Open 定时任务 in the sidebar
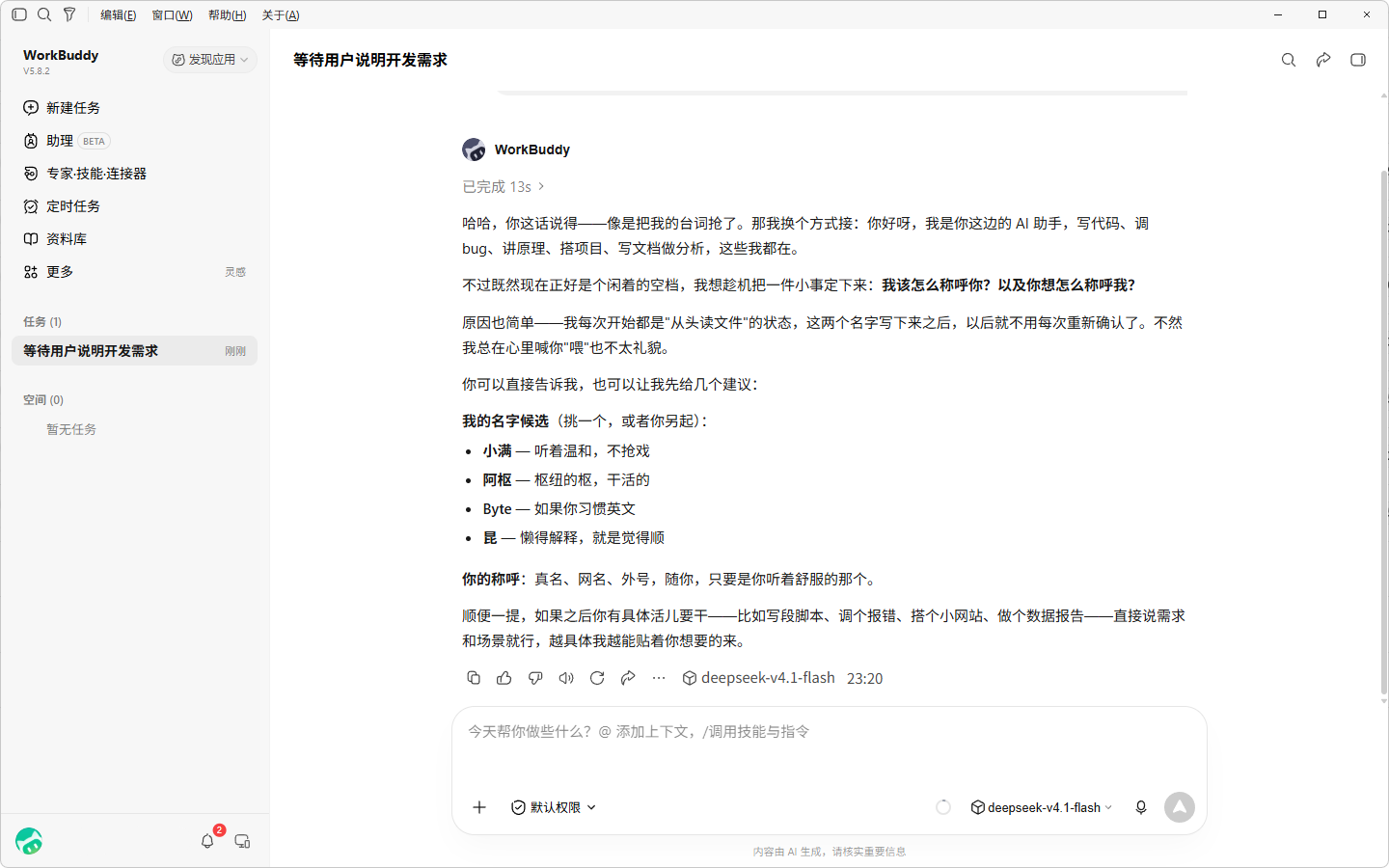The image size is (1389, 868). pos(134,206)
